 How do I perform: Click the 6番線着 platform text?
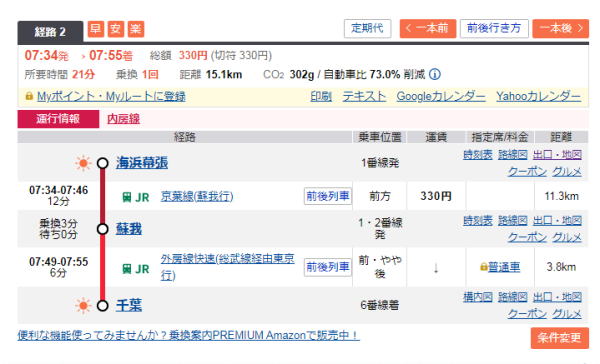click(x=380, y=305)
